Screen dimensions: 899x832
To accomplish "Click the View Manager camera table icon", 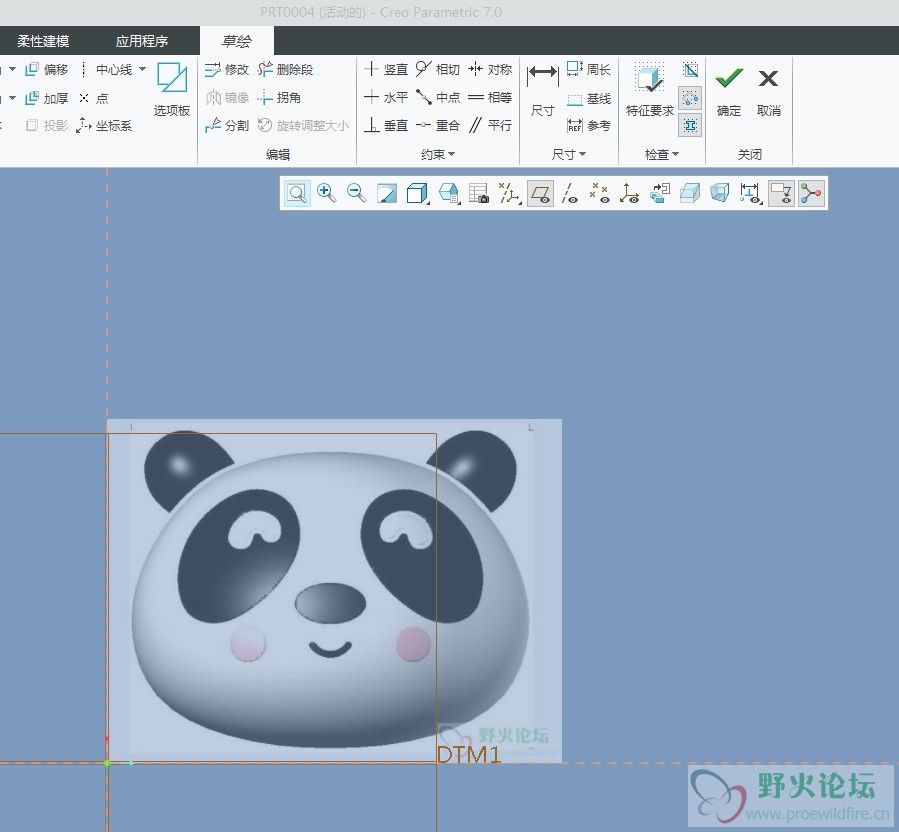I will coord(479,193).
